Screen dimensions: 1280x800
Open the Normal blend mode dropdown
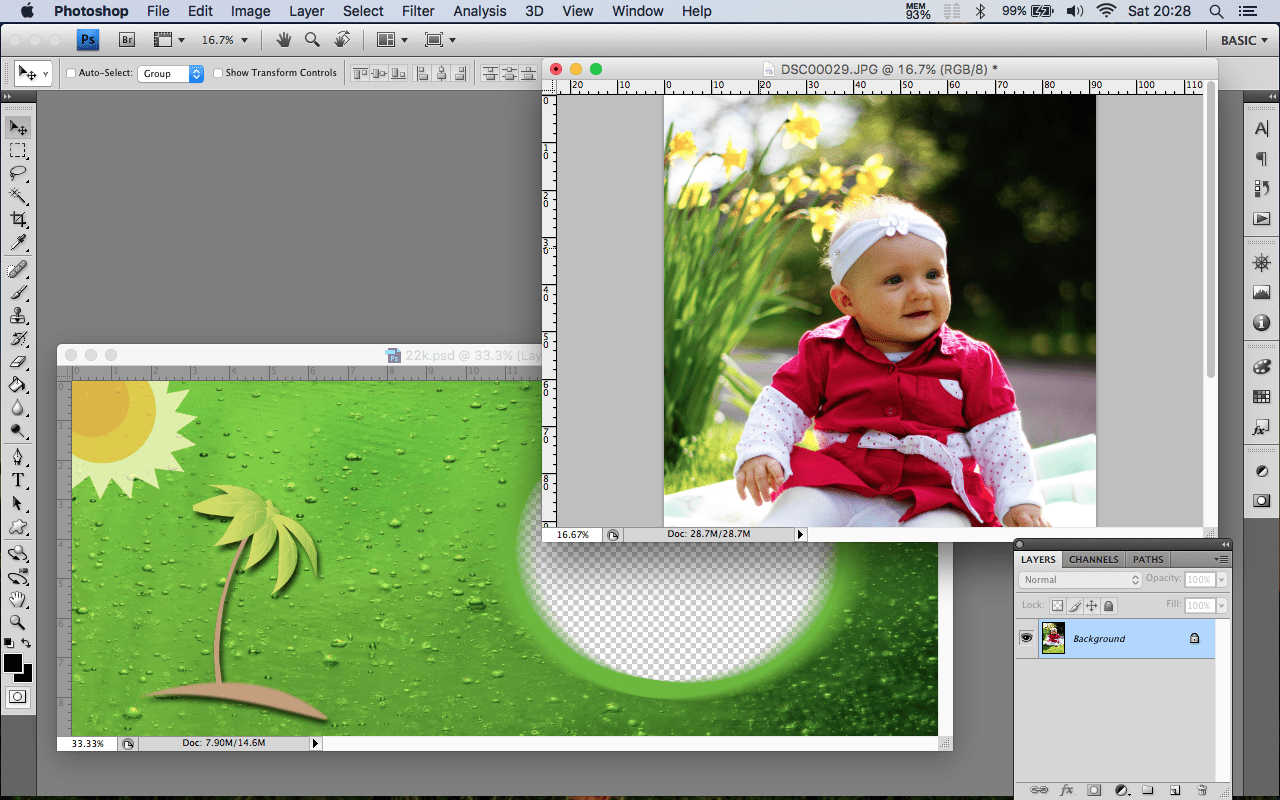click(1080, 580)
